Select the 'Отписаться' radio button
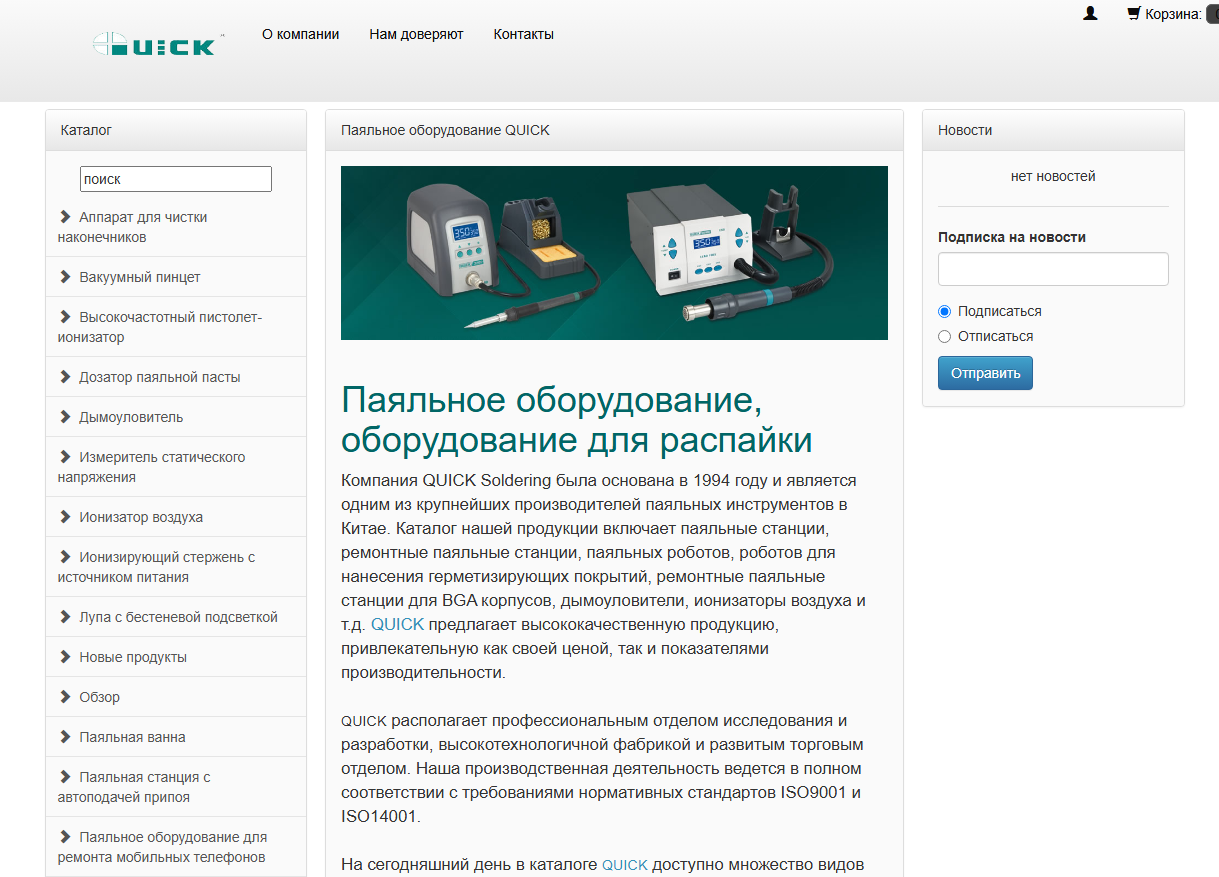The height and width of the screenshot is (877, 1219). [944, 336]
